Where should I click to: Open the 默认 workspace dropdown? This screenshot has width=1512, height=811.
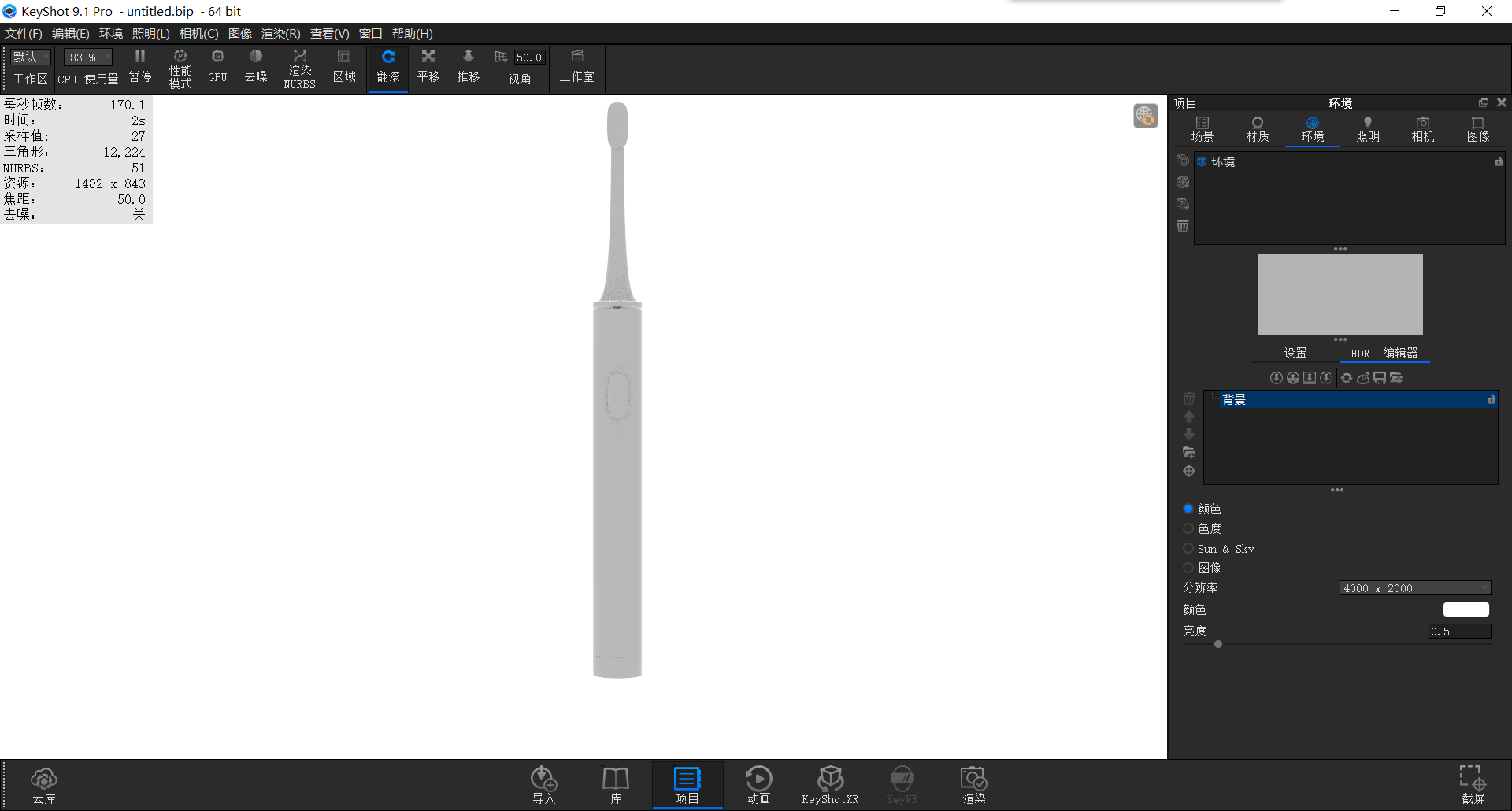point(29,57)
